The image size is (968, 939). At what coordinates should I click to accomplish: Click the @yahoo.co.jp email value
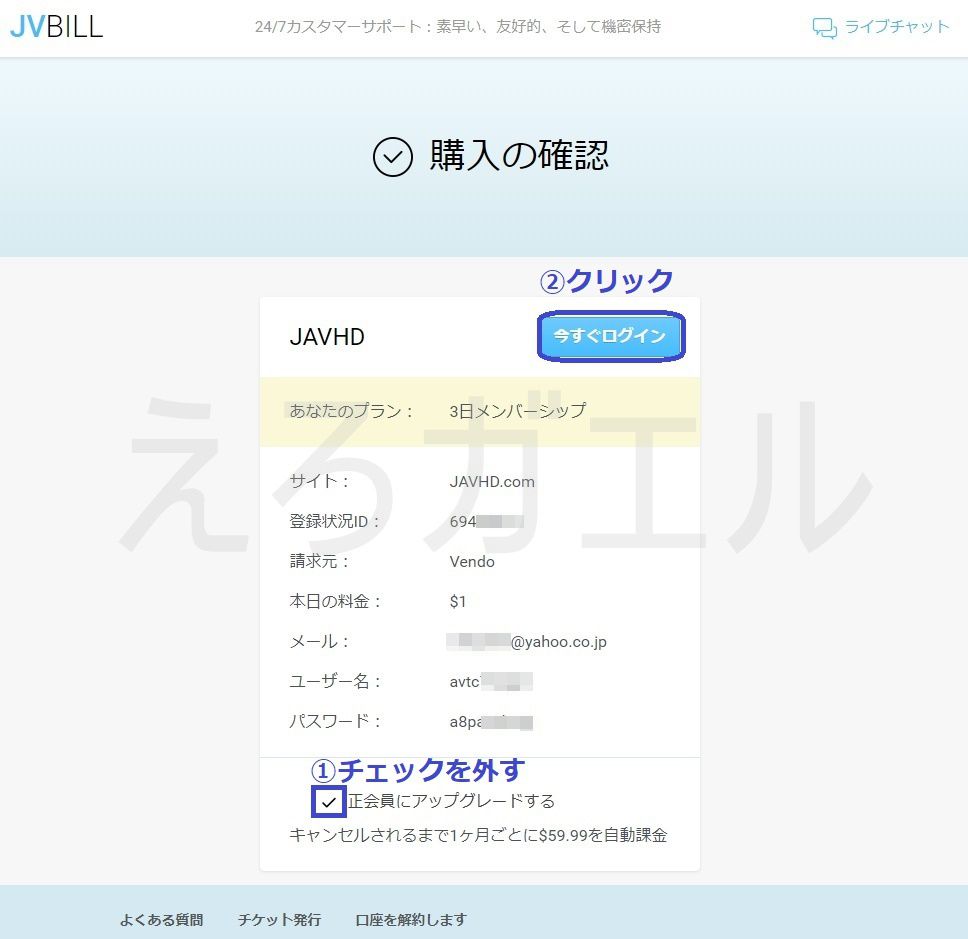pos(527,641)
